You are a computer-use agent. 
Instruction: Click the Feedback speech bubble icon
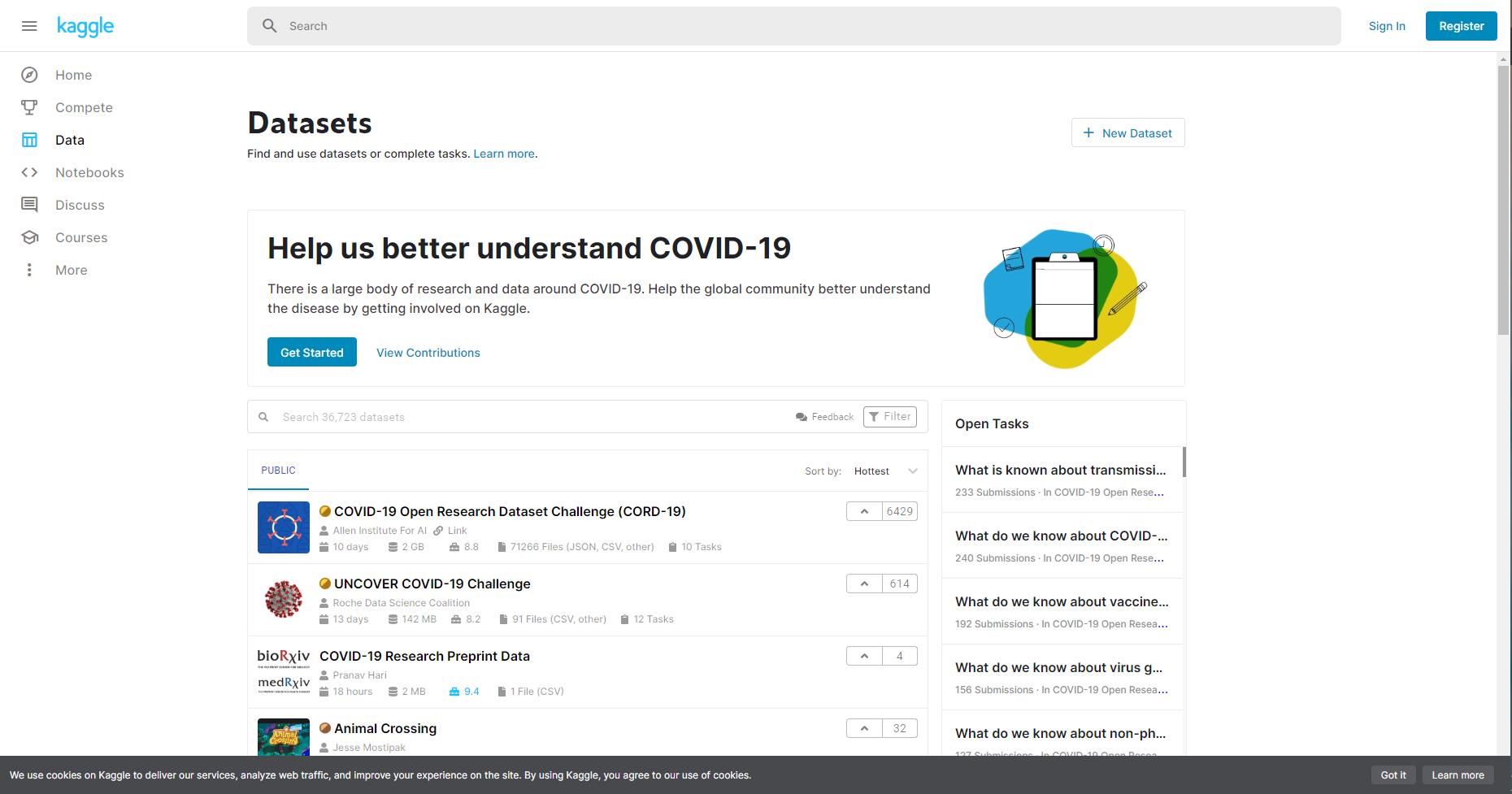click(x=802, y=417)
